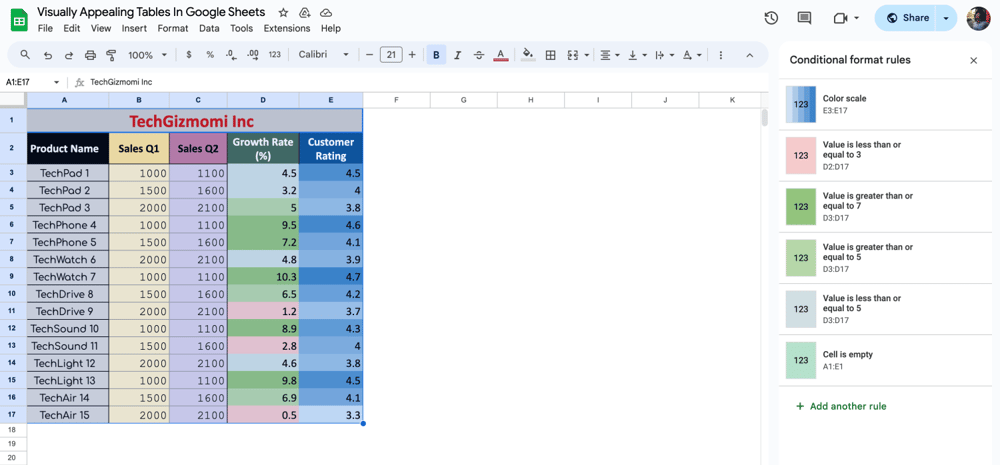Image resolution: width=1000 pixels, height=465 pixels.
Task: Select the paint format tool
Action: coord(111,55)
